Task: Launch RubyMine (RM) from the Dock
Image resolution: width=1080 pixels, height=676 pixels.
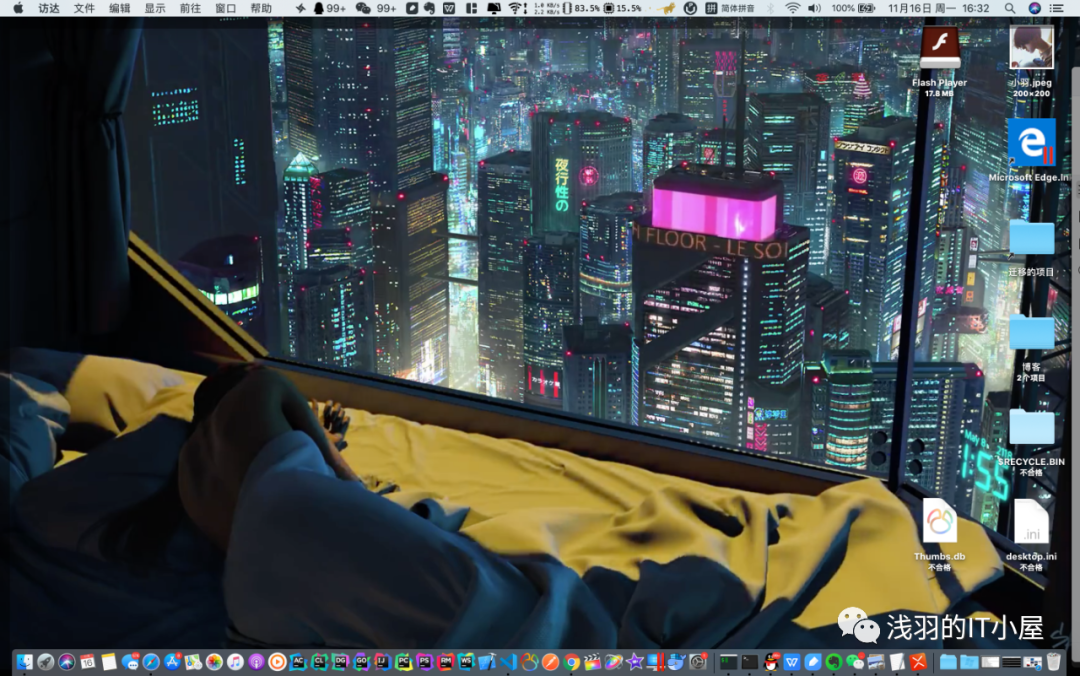Action: click(446, 662)
